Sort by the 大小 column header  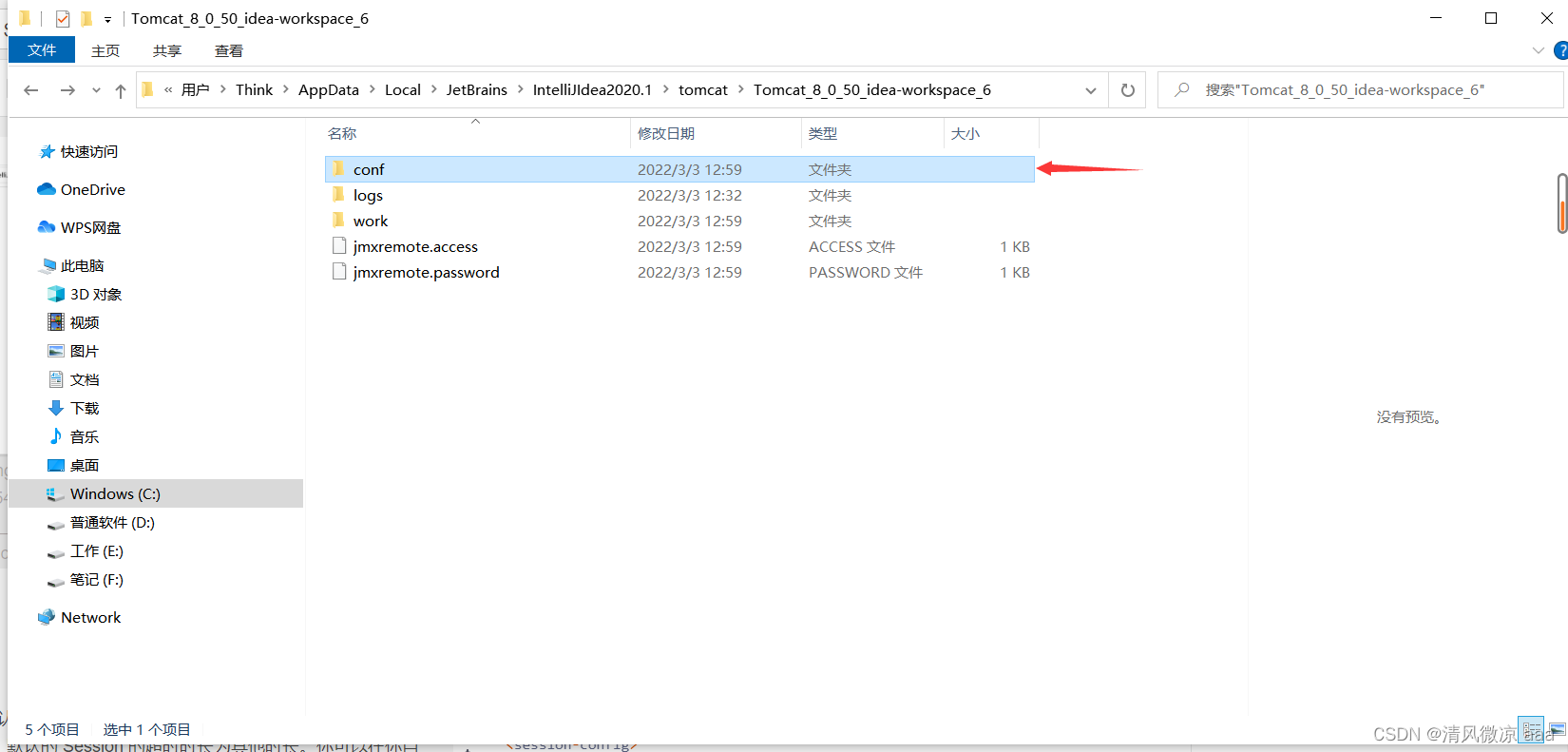pos(991,133)
